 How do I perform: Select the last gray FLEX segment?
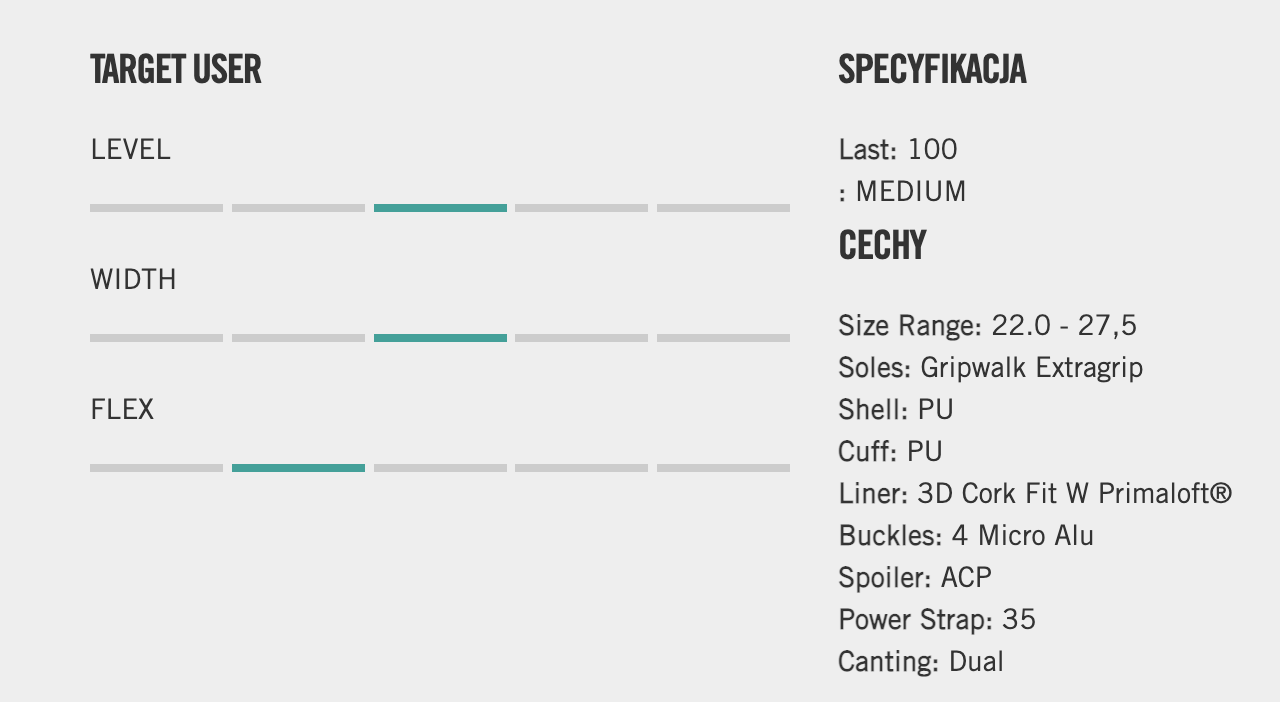click(x=723, y=468)
